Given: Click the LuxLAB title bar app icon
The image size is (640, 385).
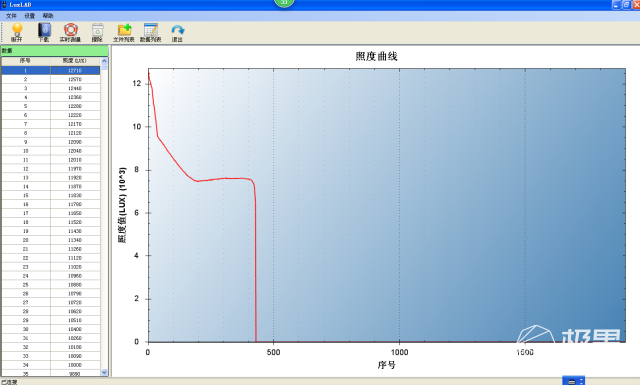Looking at the screenshot, I should coord(4,4).
